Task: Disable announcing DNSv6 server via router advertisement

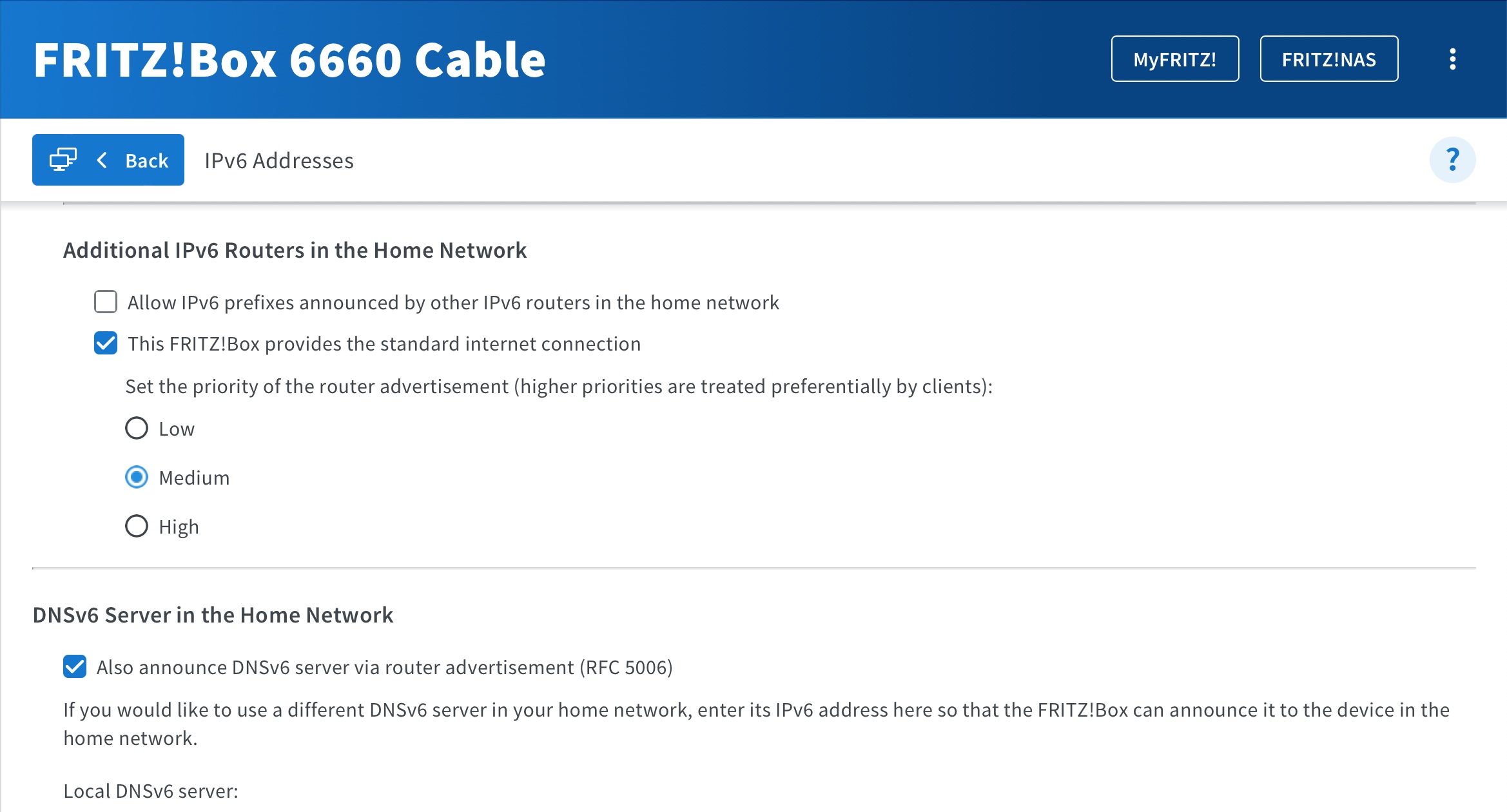Action: (x=75, y=666)
